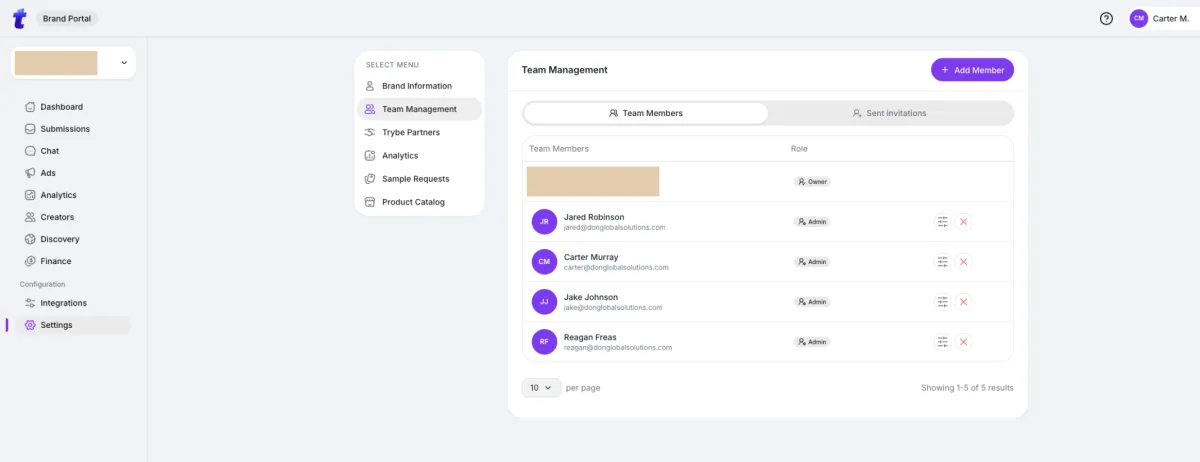This screenshot has width=1200, height=462.
Task: Click the email carter@donglobalsolutions.com
Action: [616, 268]
